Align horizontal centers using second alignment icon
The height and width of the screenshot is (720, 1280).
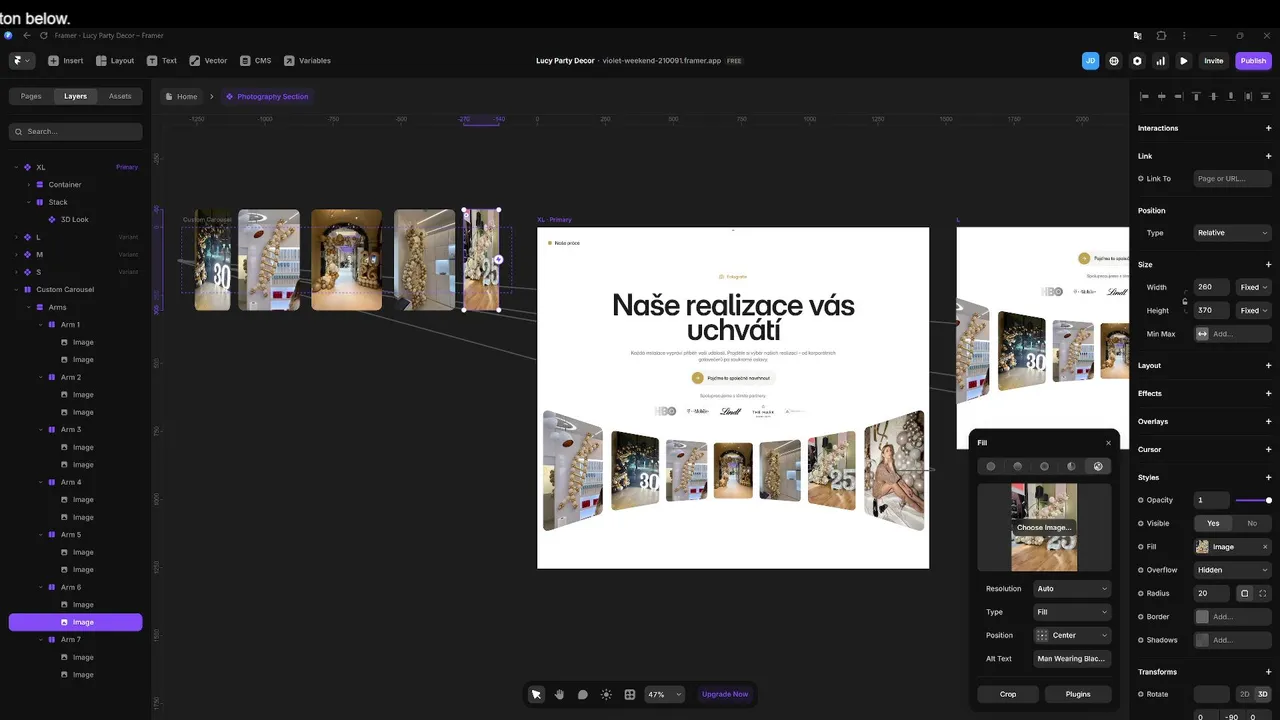1161,96
